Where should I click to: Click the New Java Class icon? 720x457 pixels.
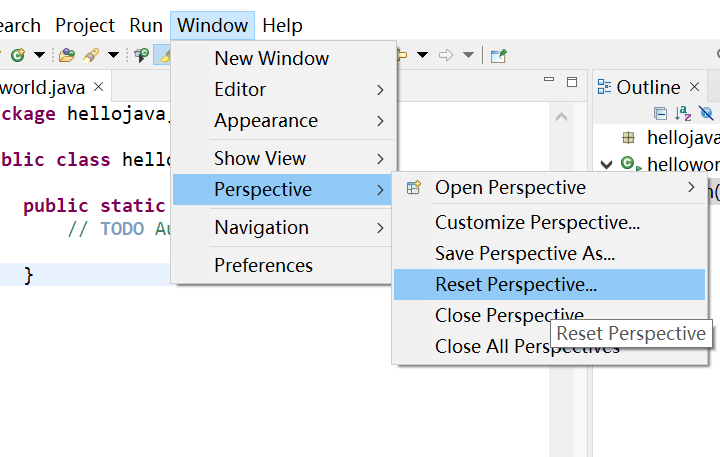click(x=18, y=54)
